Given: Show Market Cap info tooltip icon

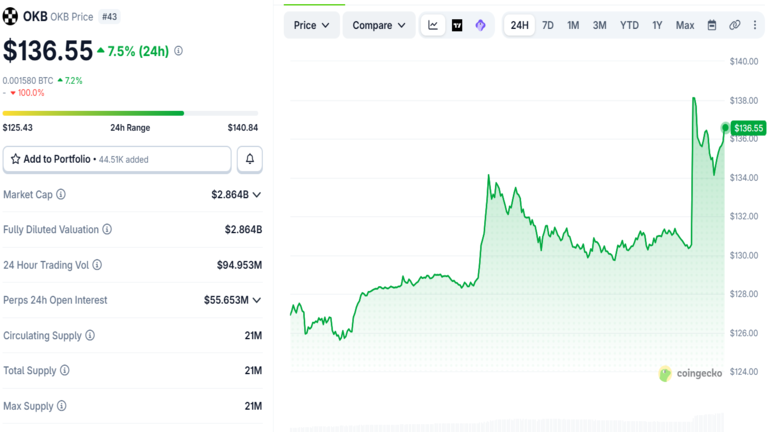Looking at the screenshot, I should tap(61, 194).
